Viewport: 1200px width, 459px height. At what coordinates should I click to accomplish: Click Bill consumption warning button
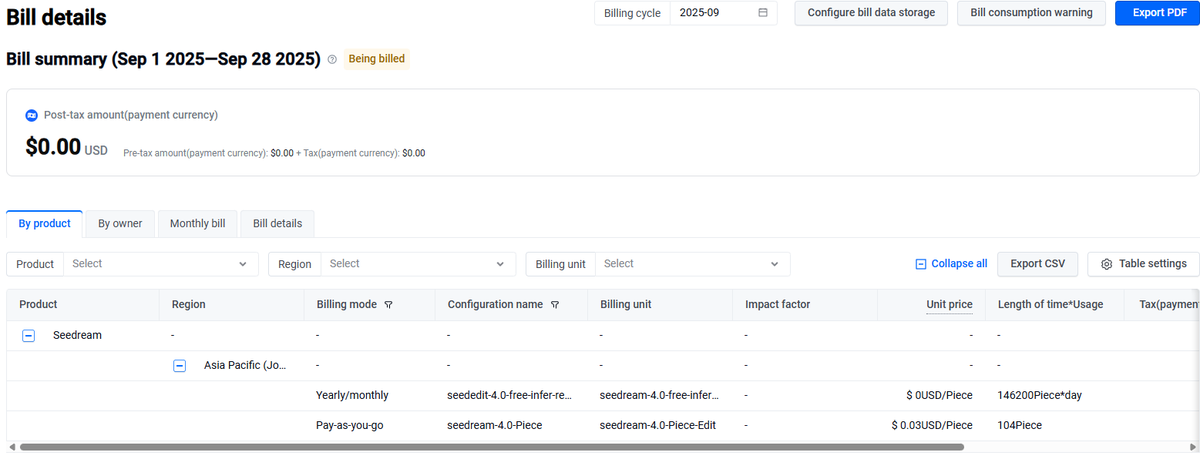1032,13
